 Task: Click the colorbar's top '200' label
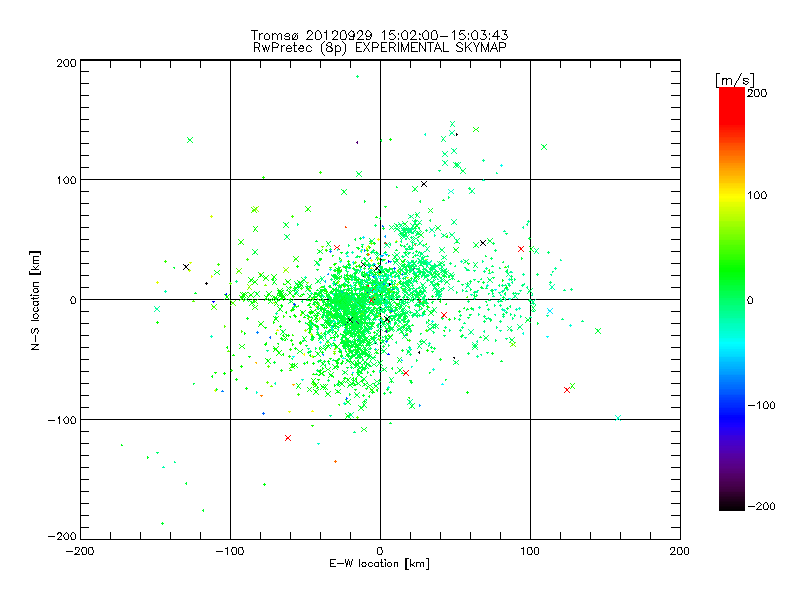[x=757, y=93]
